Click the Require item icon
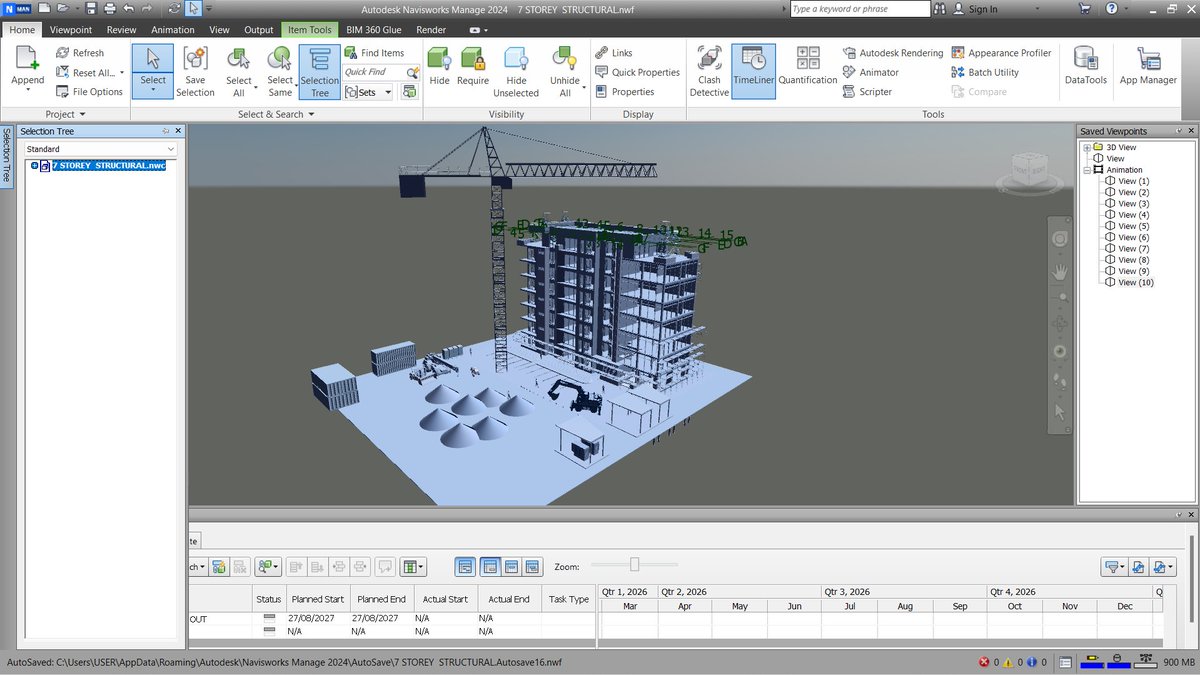1200x675 pixels. pyautogui.click(x=473, y=58)
